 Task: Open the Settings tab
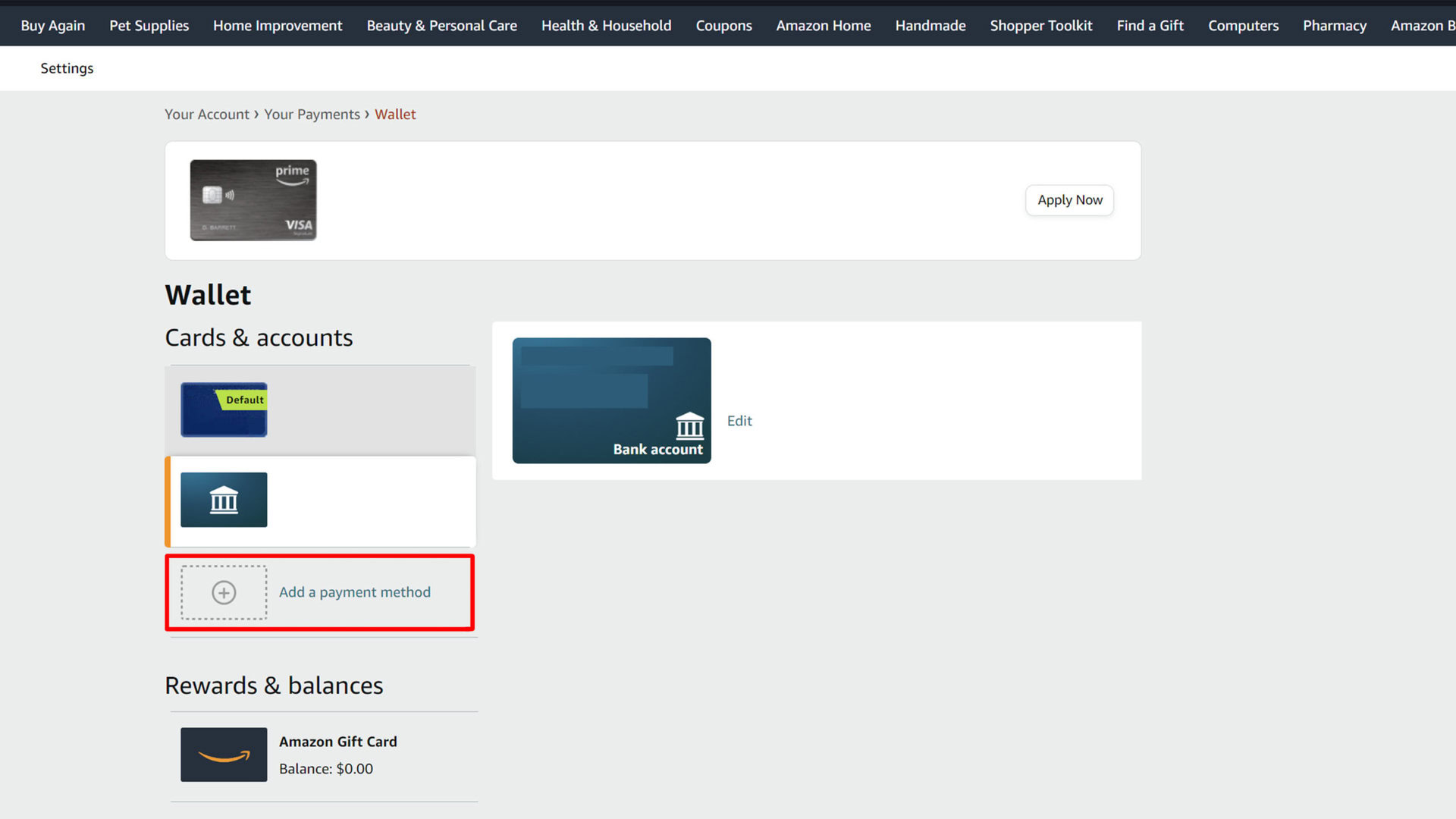67,68
